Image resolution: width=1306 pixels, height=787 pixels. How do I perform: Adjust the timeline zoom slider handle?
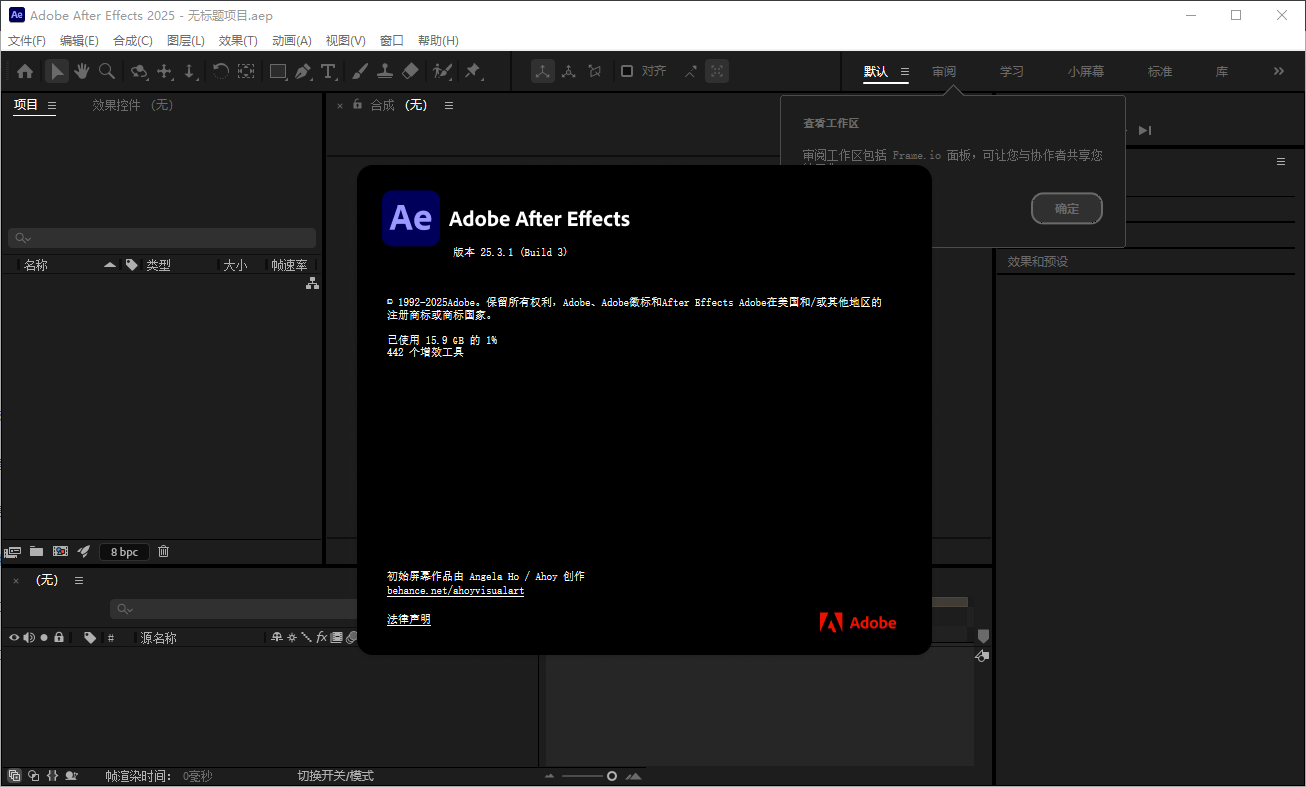point(612,776)
